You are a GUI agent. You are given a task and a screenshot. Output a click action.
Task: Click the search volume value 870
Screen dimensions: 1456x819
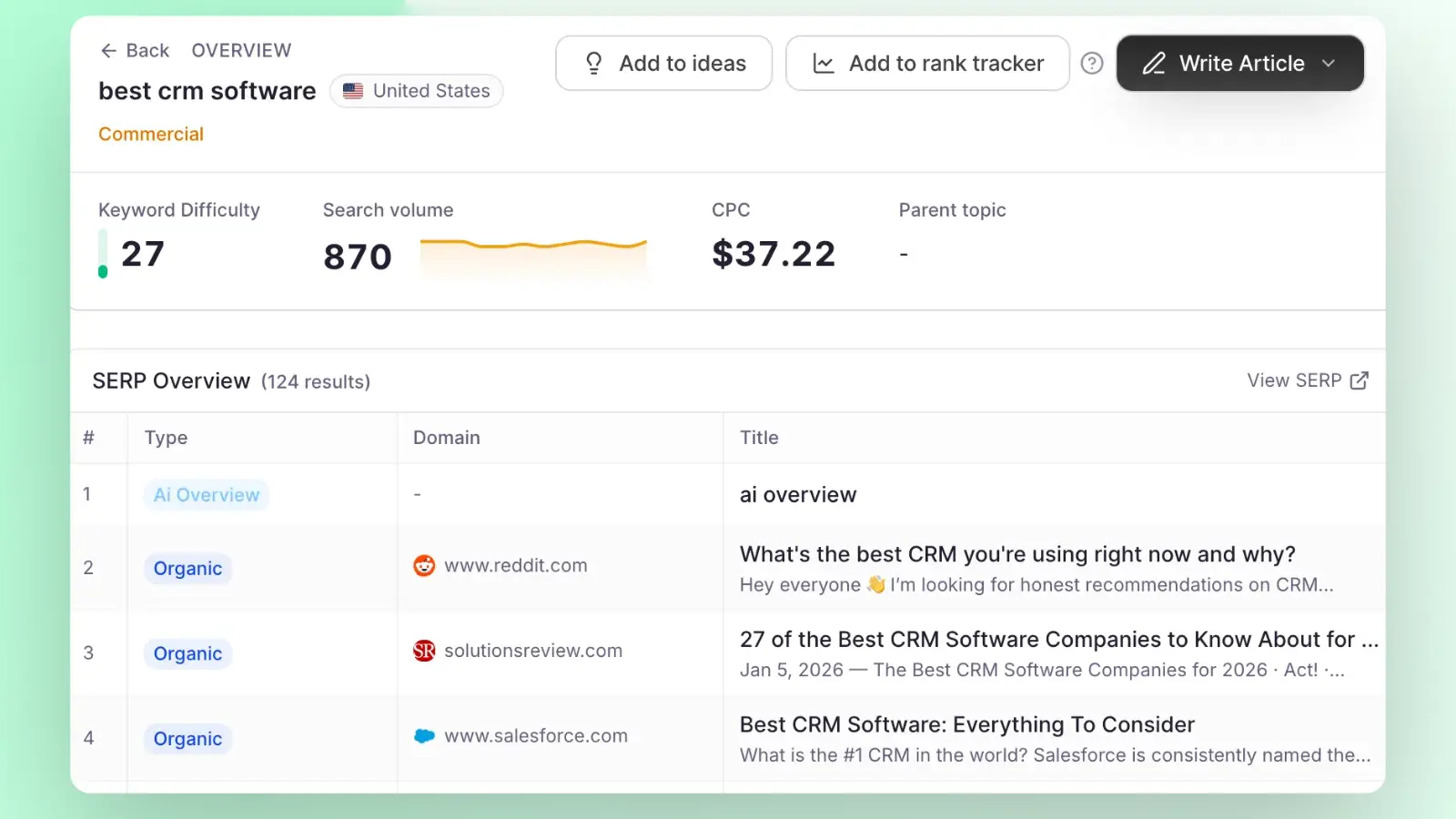358,257
